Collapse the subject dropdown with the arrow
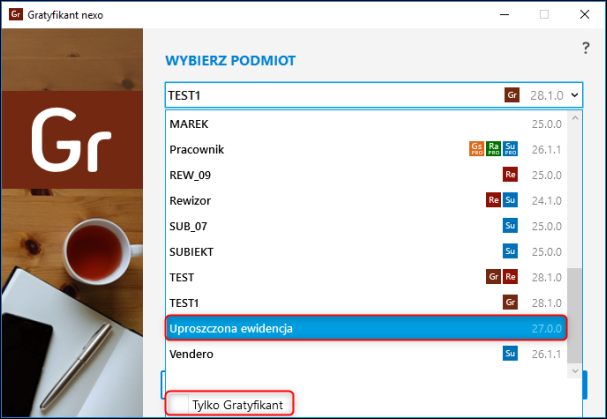This screenshot has width=607, height=419. 575,95
